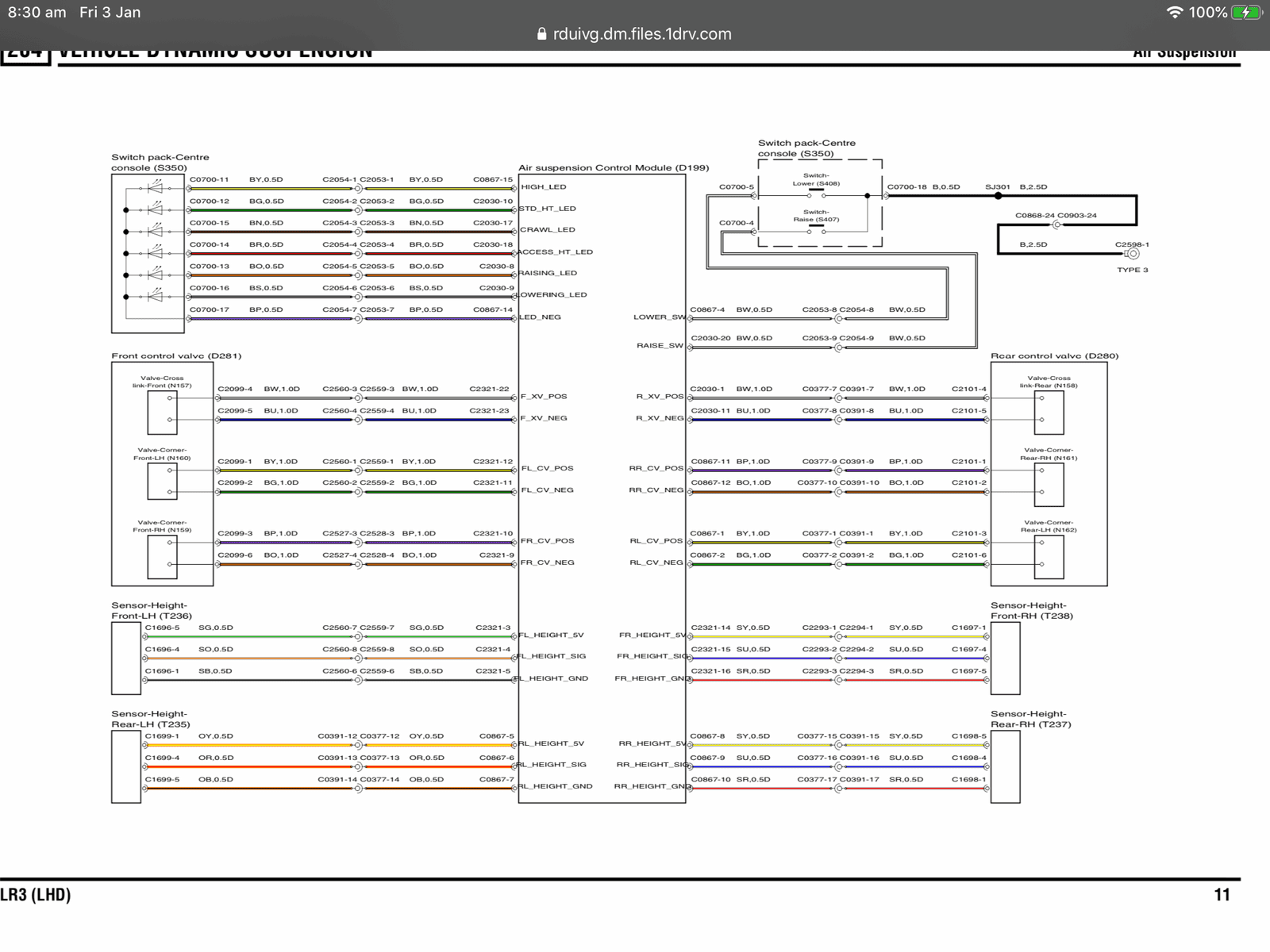Screen dimensions: 1270x952
Task: Click the RR_CV_POS pin label
Action: point(656,469)
